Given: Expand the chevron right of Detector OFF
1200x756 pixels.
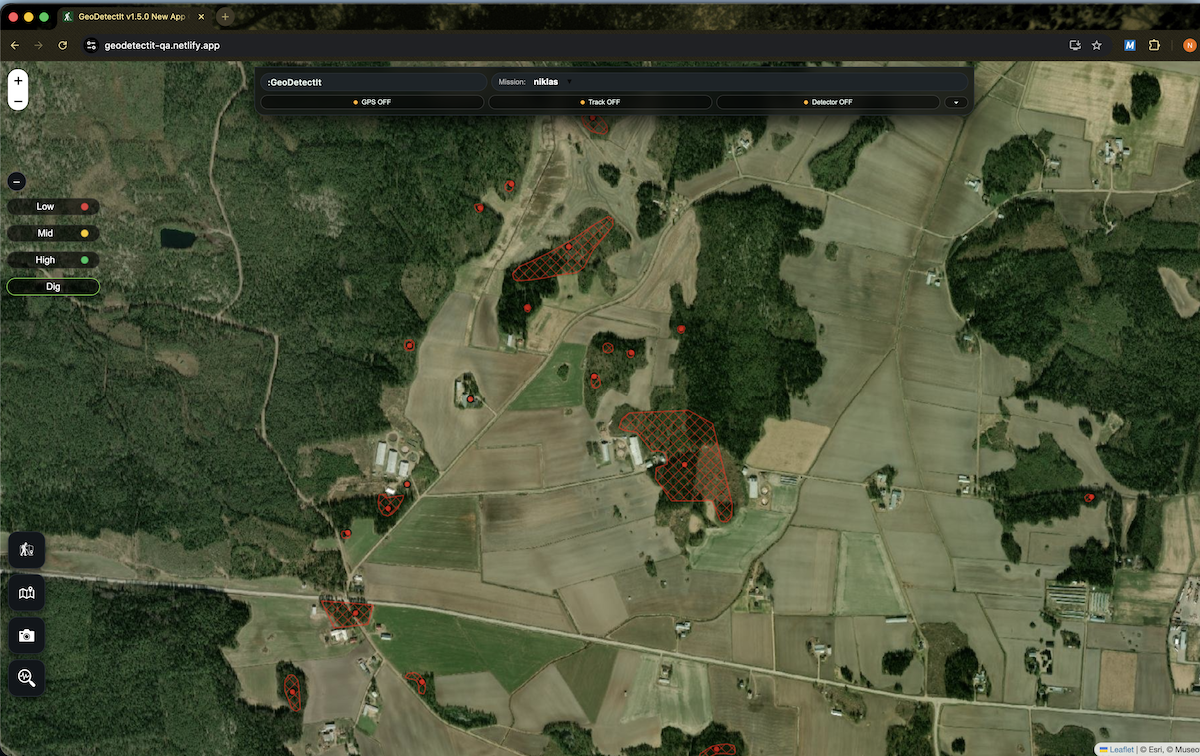Looking at the screenshot, I should click(955, 101).
